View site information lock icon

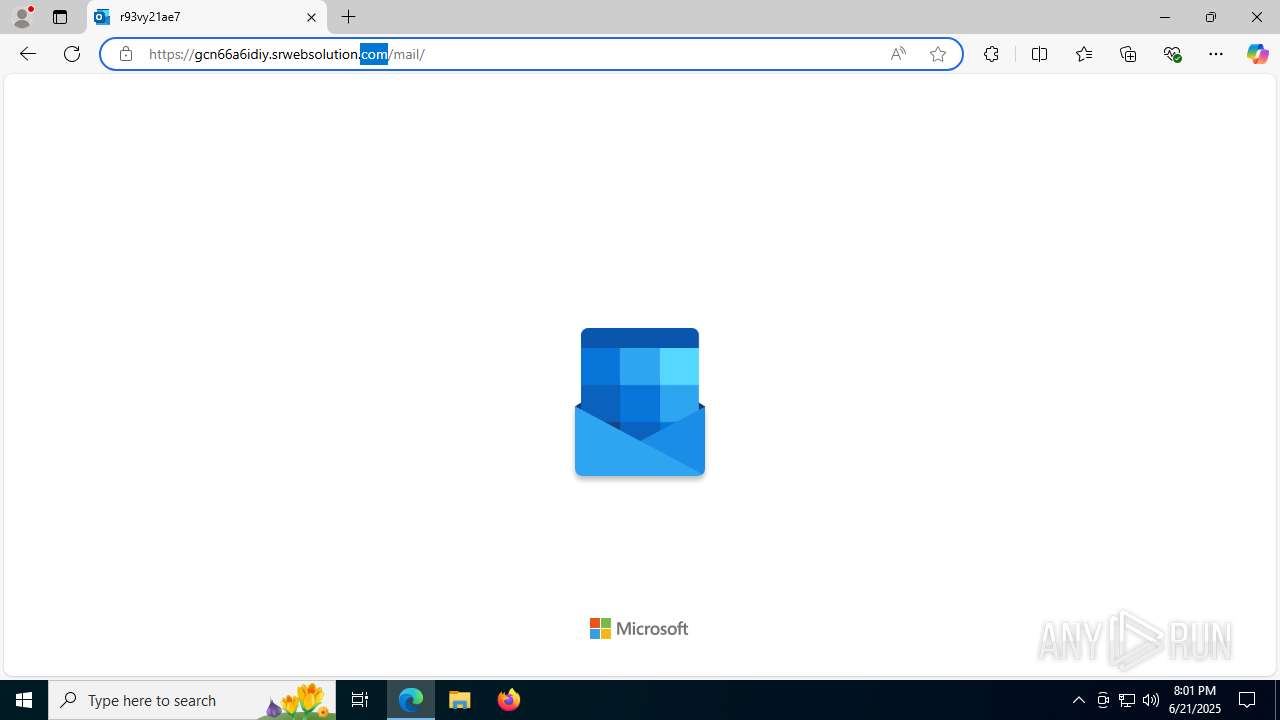click(x=126, y=54)
